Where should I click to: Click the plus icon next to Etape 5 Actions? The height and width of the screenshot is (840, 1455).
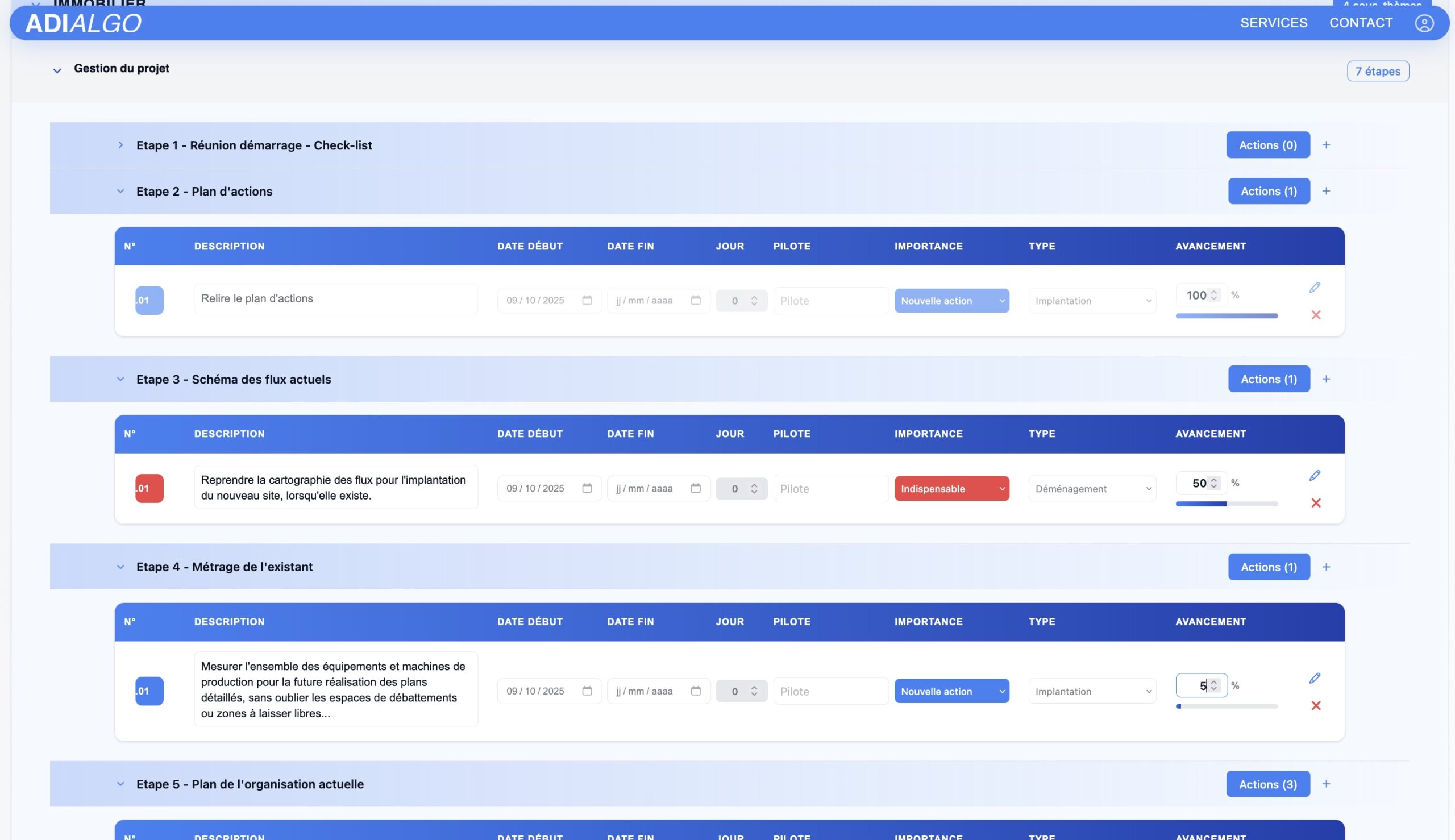coord(1326,784)
